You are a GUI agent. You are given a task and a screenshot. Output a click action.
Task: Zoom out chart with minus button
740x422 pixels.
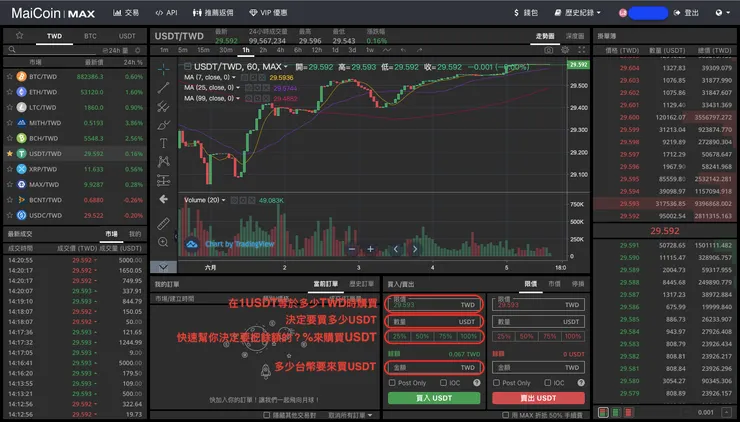click(x=352, y=249)
